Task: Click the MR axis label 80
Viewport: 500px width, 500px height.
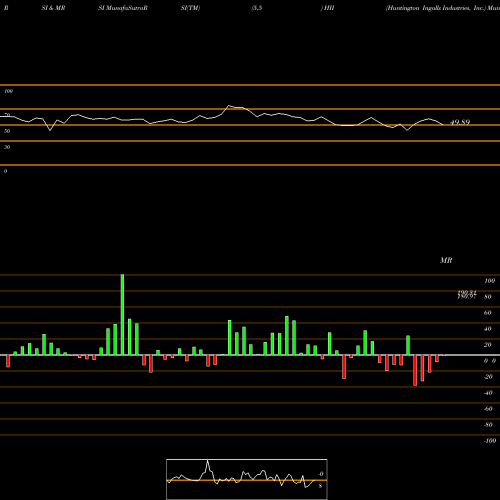Action: (x=488, y=297)
